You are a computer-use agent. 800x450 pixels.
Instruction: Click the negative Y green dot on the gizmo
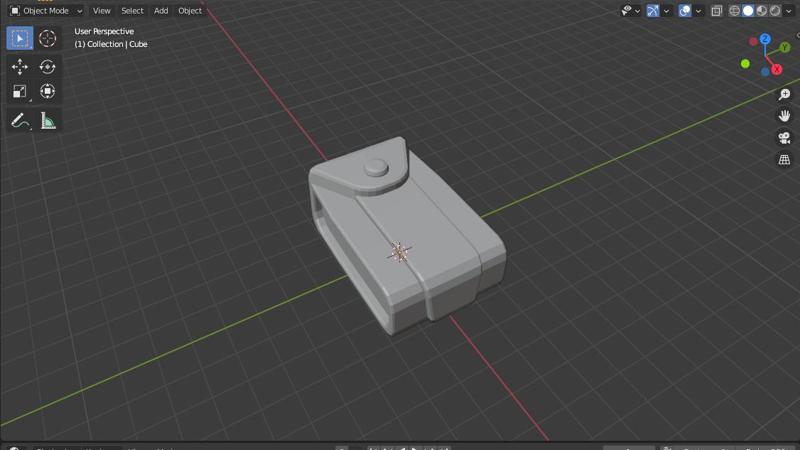pos(745,64)
